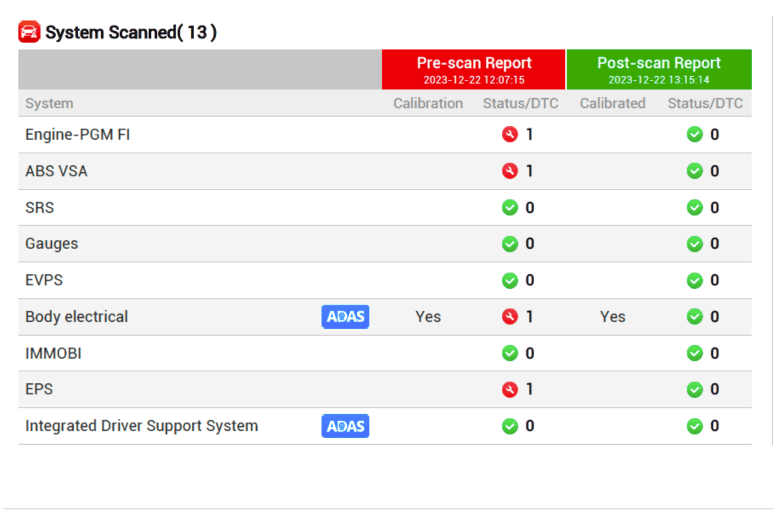Select the Post-scan Report header tab
Screen dimensions: 783x517
point(659,69)
